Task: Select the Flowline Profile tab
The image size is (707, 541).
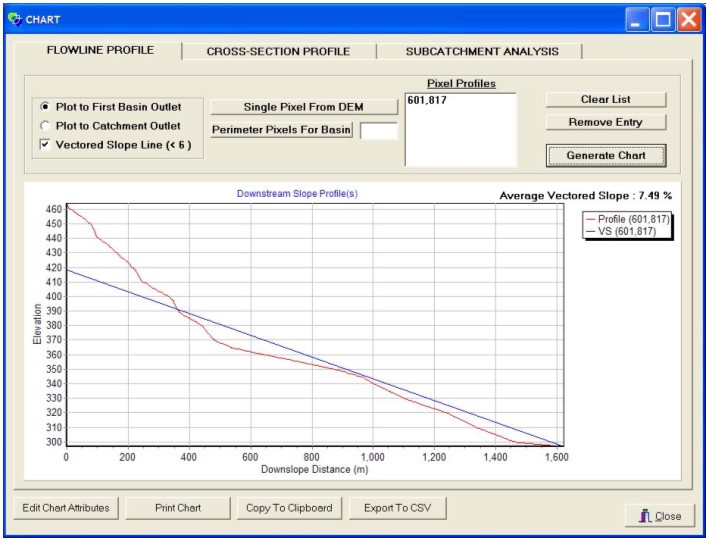Action: coord(100,50)
